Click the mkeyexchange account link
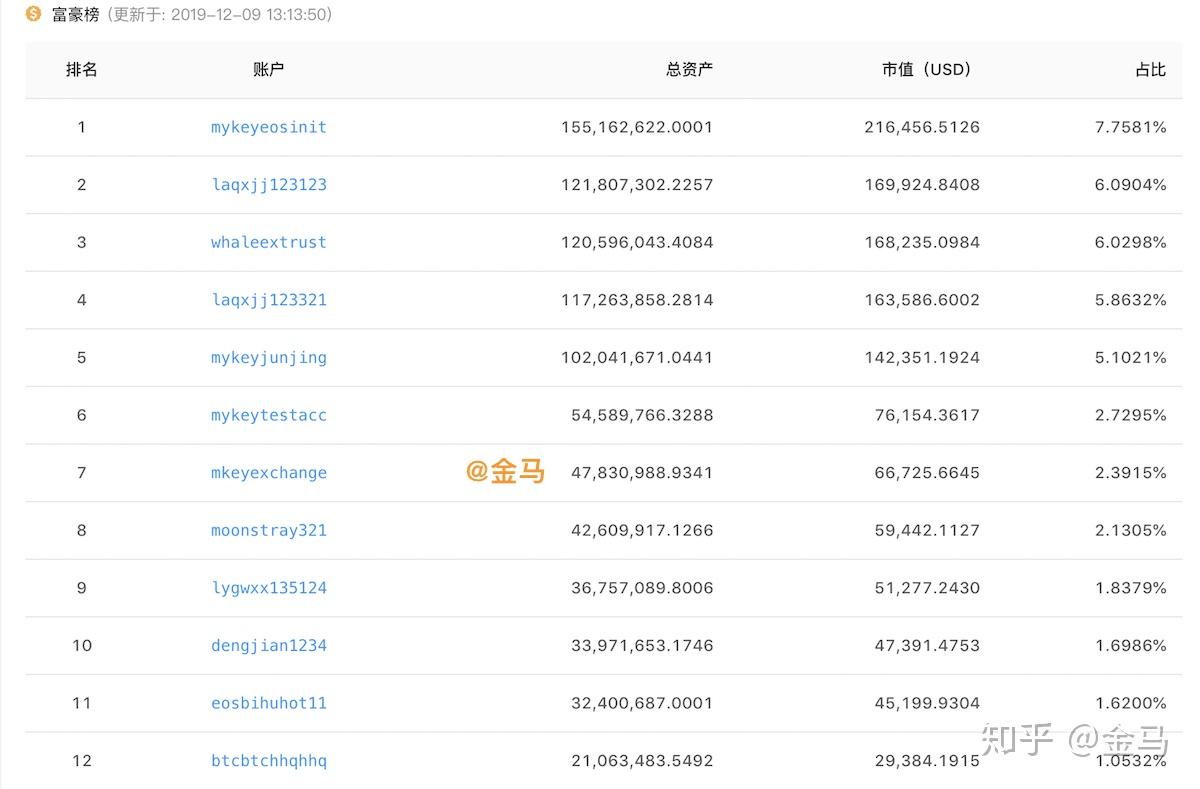 [268, 473]
